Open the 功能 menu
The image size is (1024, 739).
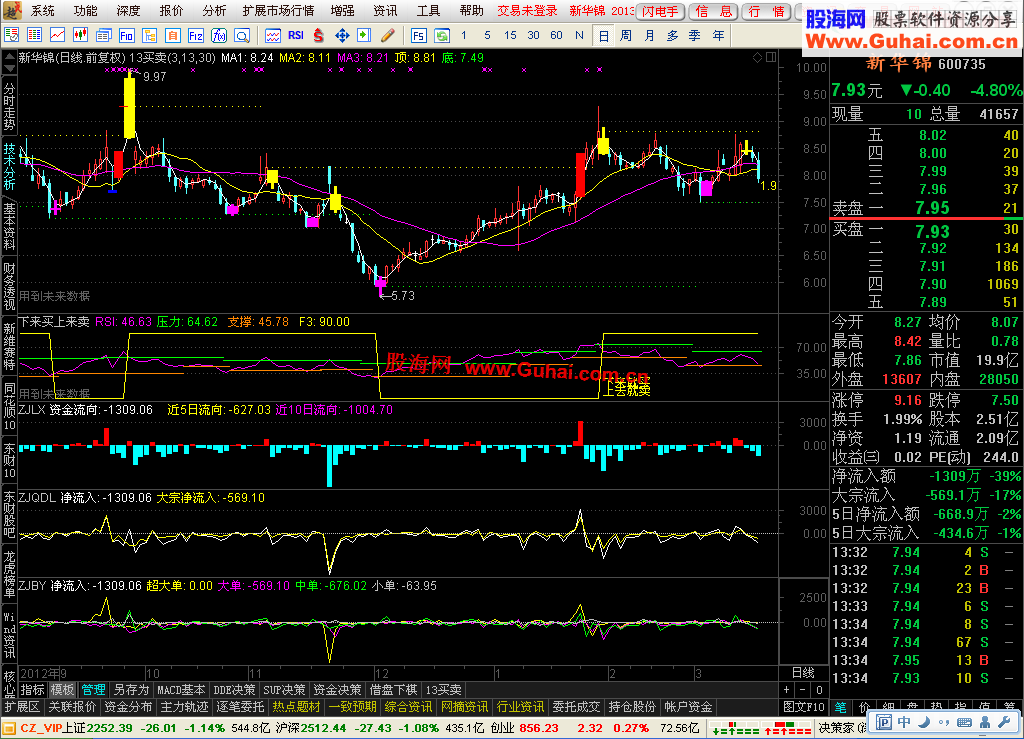click(86, 10)
